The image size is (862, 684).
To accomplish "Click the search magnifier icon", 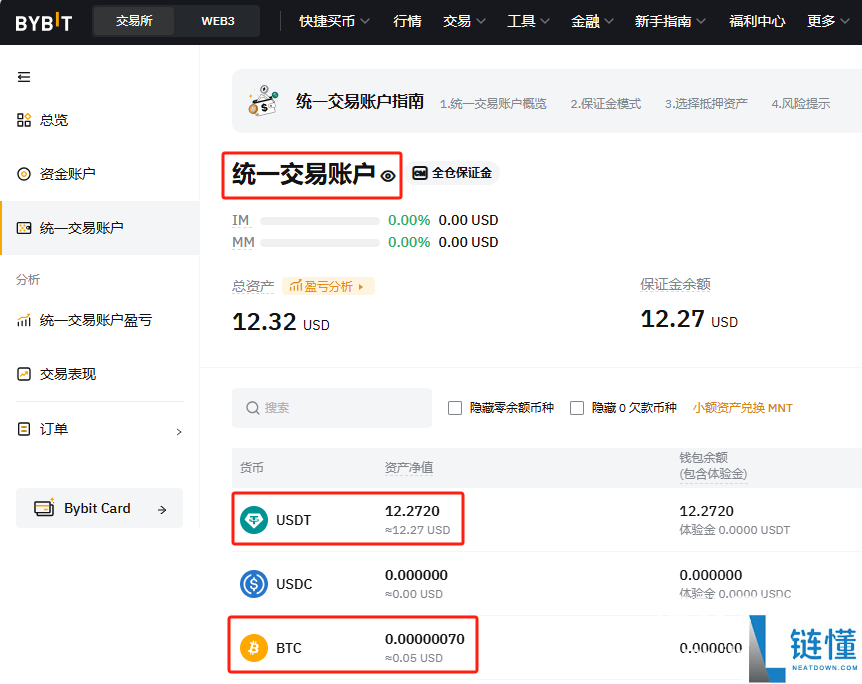I will [x=252, y=408].
